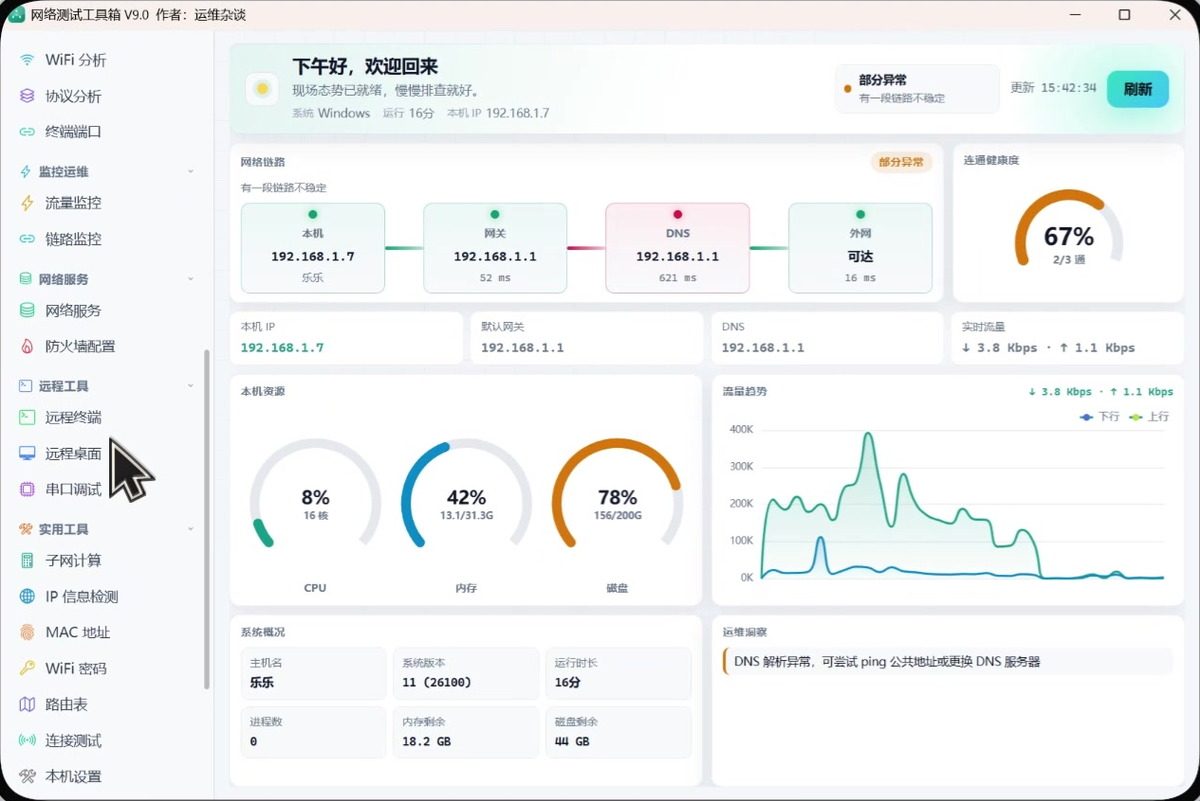Select the 协议分析 layers icon
The width and height of the screenshot is (1200, 801).
pyautogui.click(x=27, y=96)
